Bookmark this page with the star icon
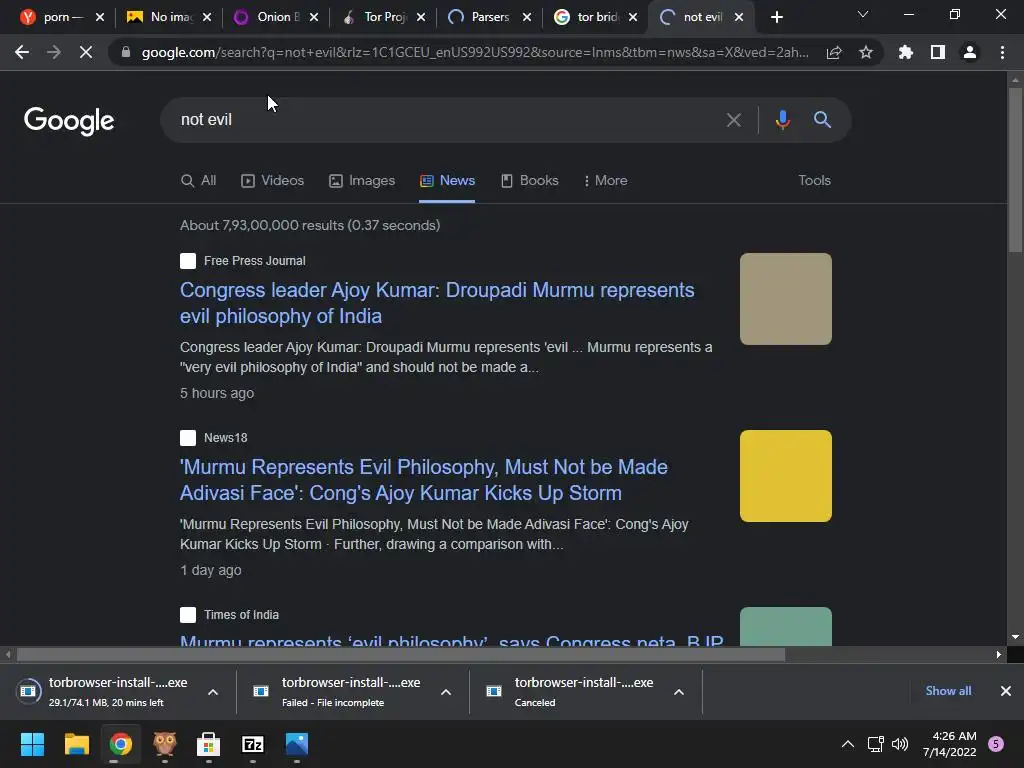The image size is (1024, 768). coord(866,52)
